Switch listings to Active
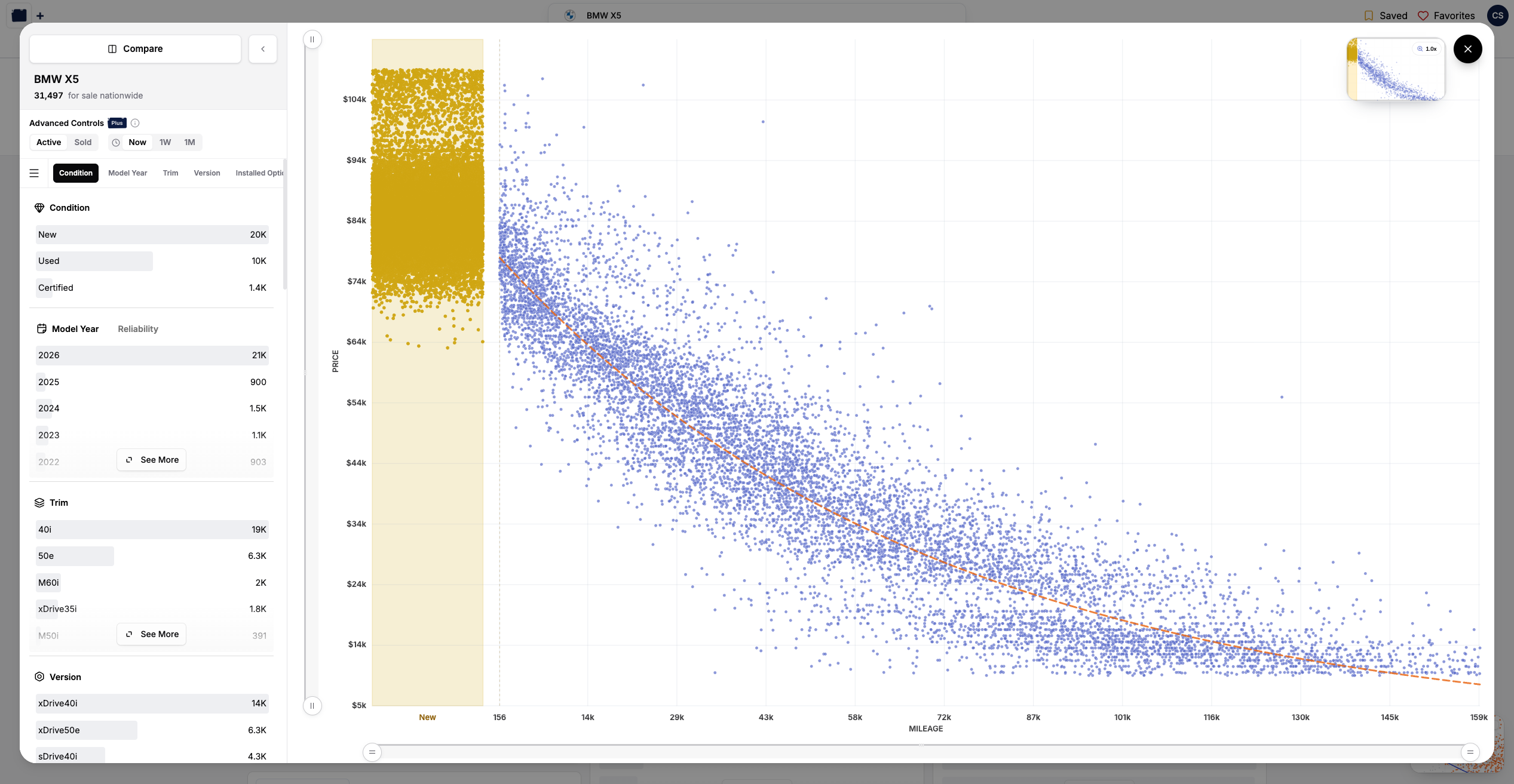The width and height of the screenshot is (1514, 784). 48,143
